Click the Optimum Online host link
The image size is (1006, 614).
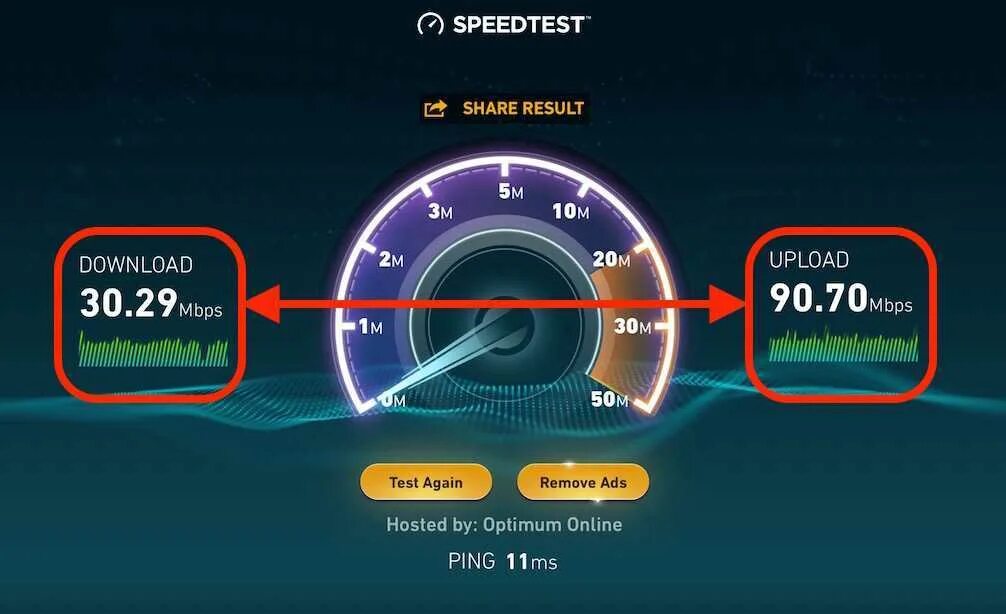[x=552, y=525]
